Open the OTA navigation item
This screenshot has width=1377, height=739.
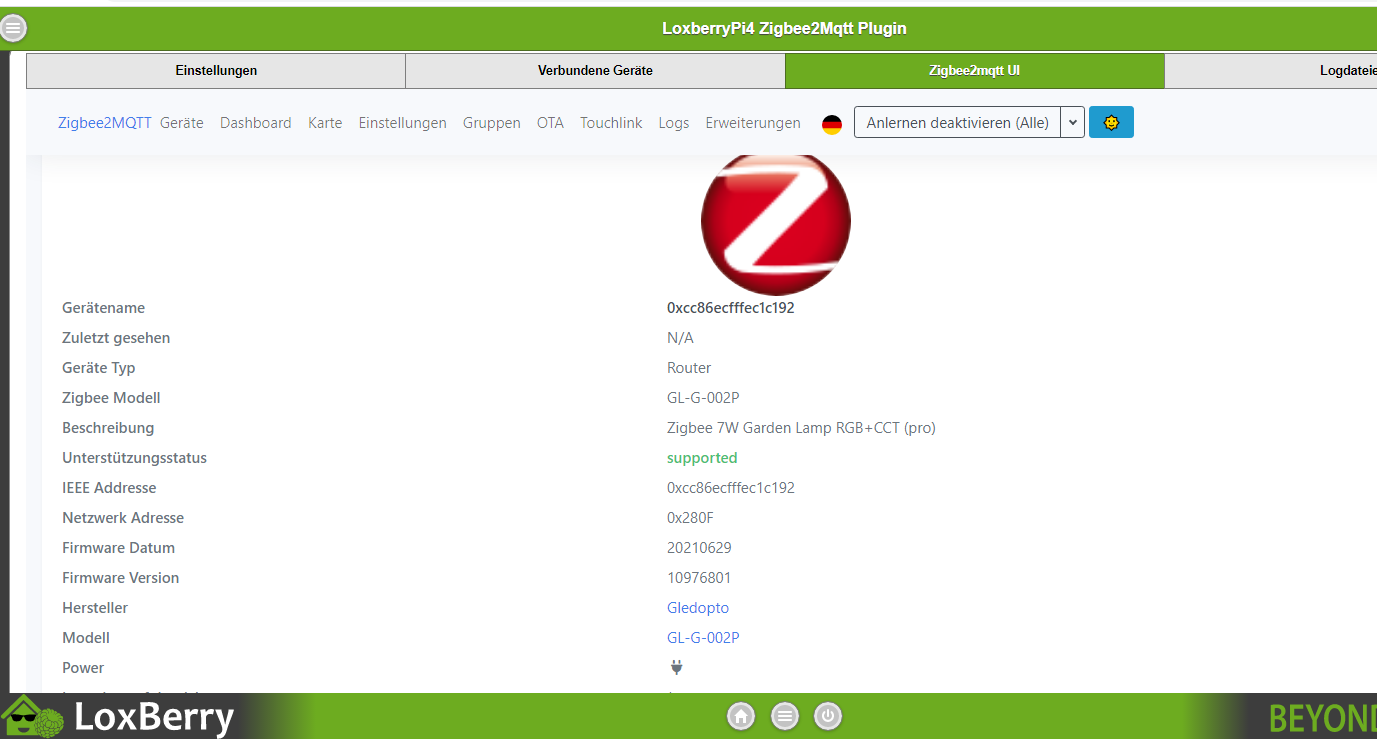click(550, 123)
